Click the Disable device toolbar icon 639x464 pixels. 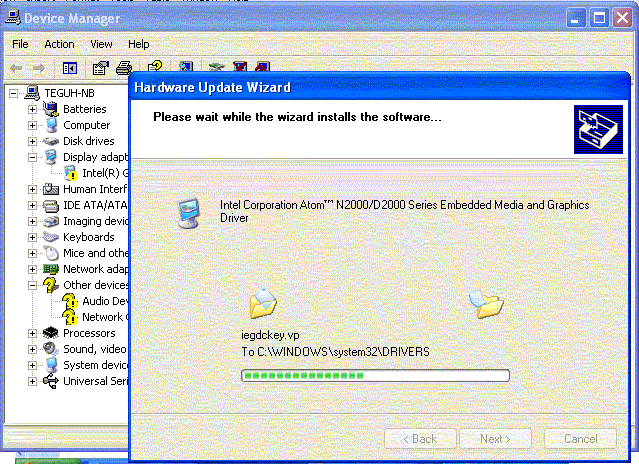(263, 66)
